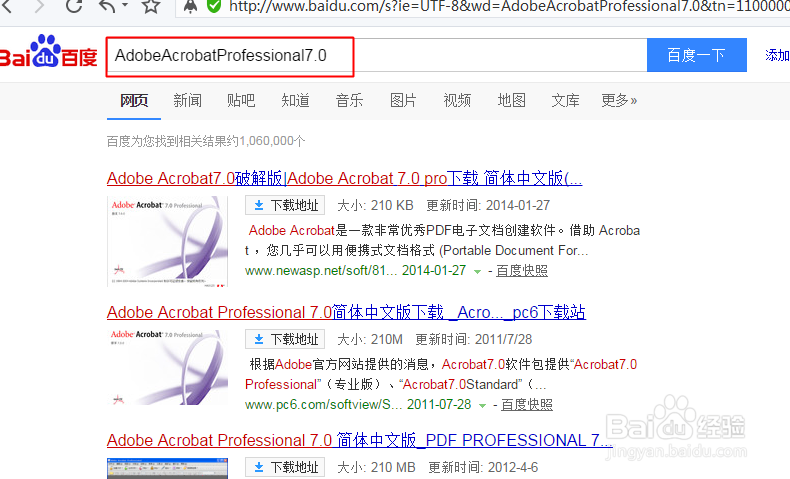Click the 添加 link beside search button
This screenshot has height=479, width=790.
pos(777,55)
